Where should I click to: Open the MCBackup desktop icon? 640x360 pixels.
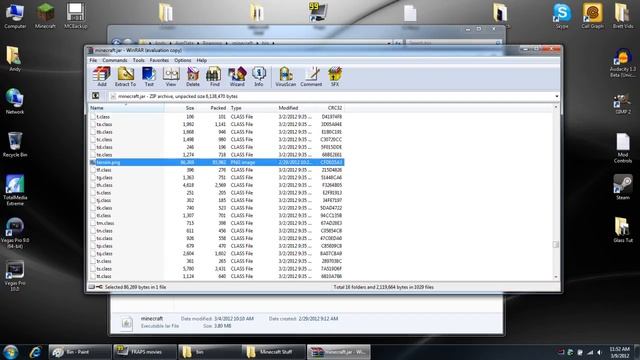pos(76,16)
